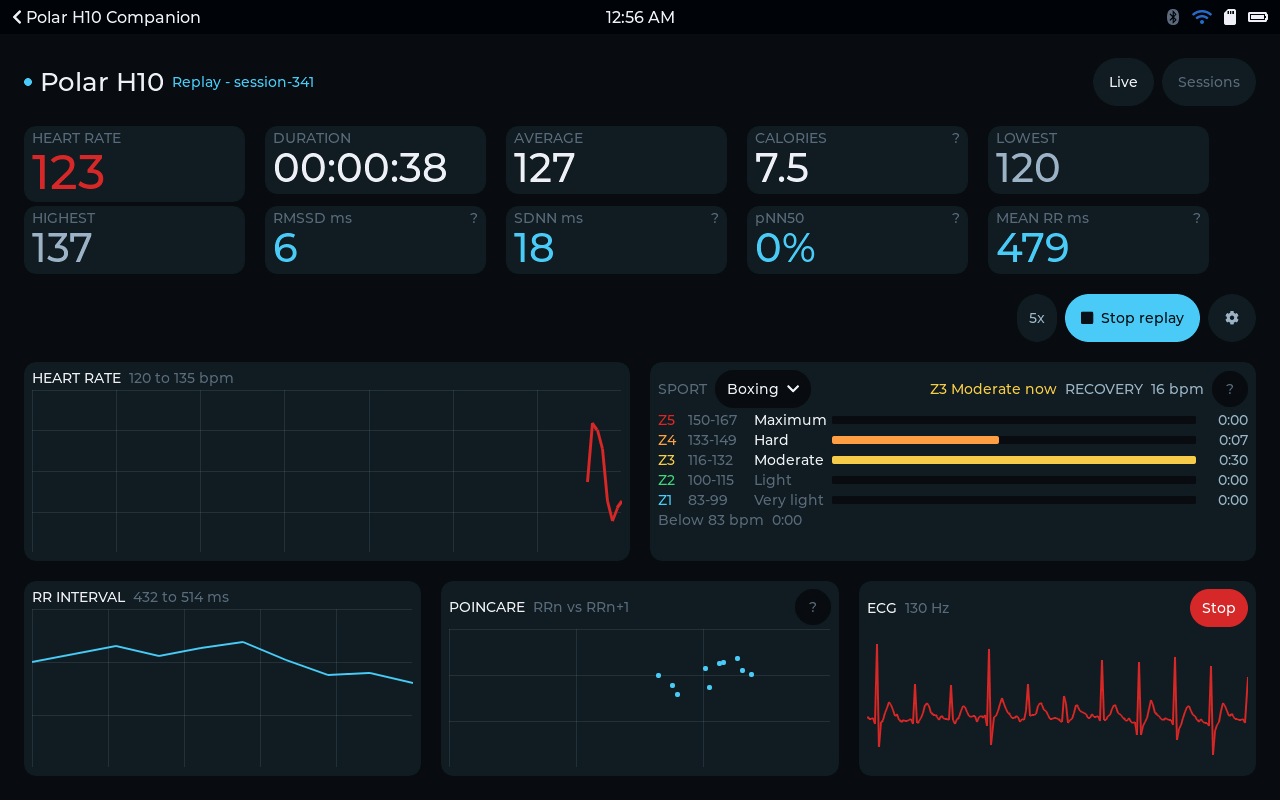Open the Boxing sport dropdown
This screenshot has width=1280, height=800.
pyautogui.click(x=763, y=389)
